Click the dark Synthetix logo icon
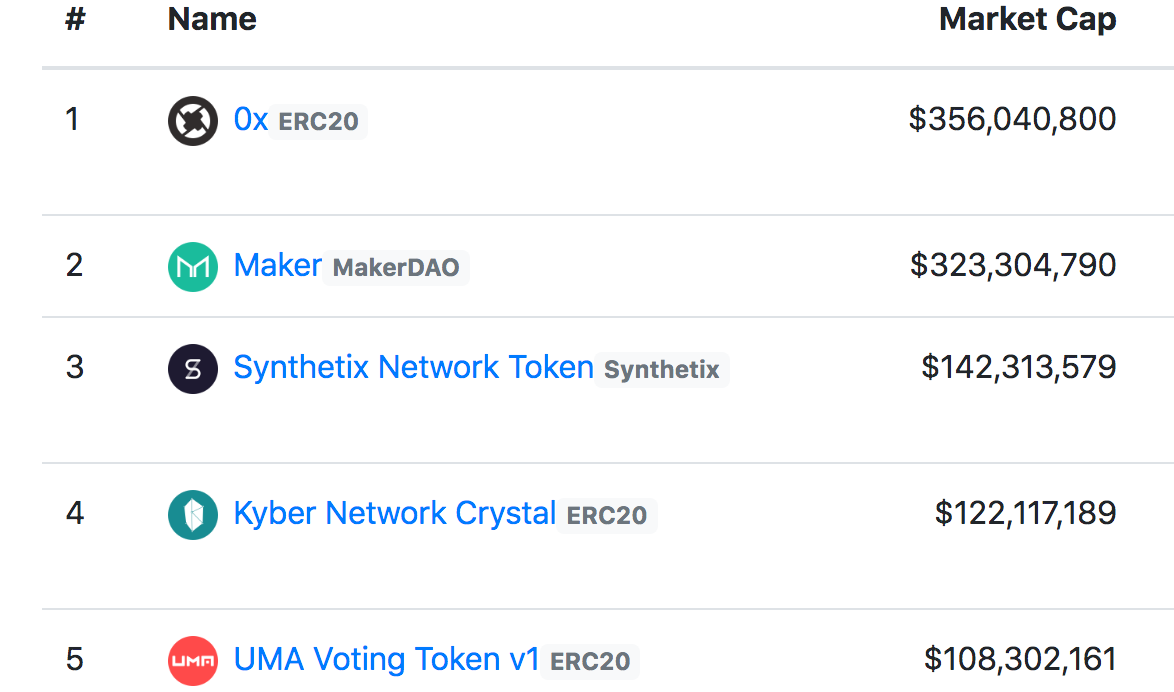The width and height of the screenshot is (1174, 692). (192, 369)
